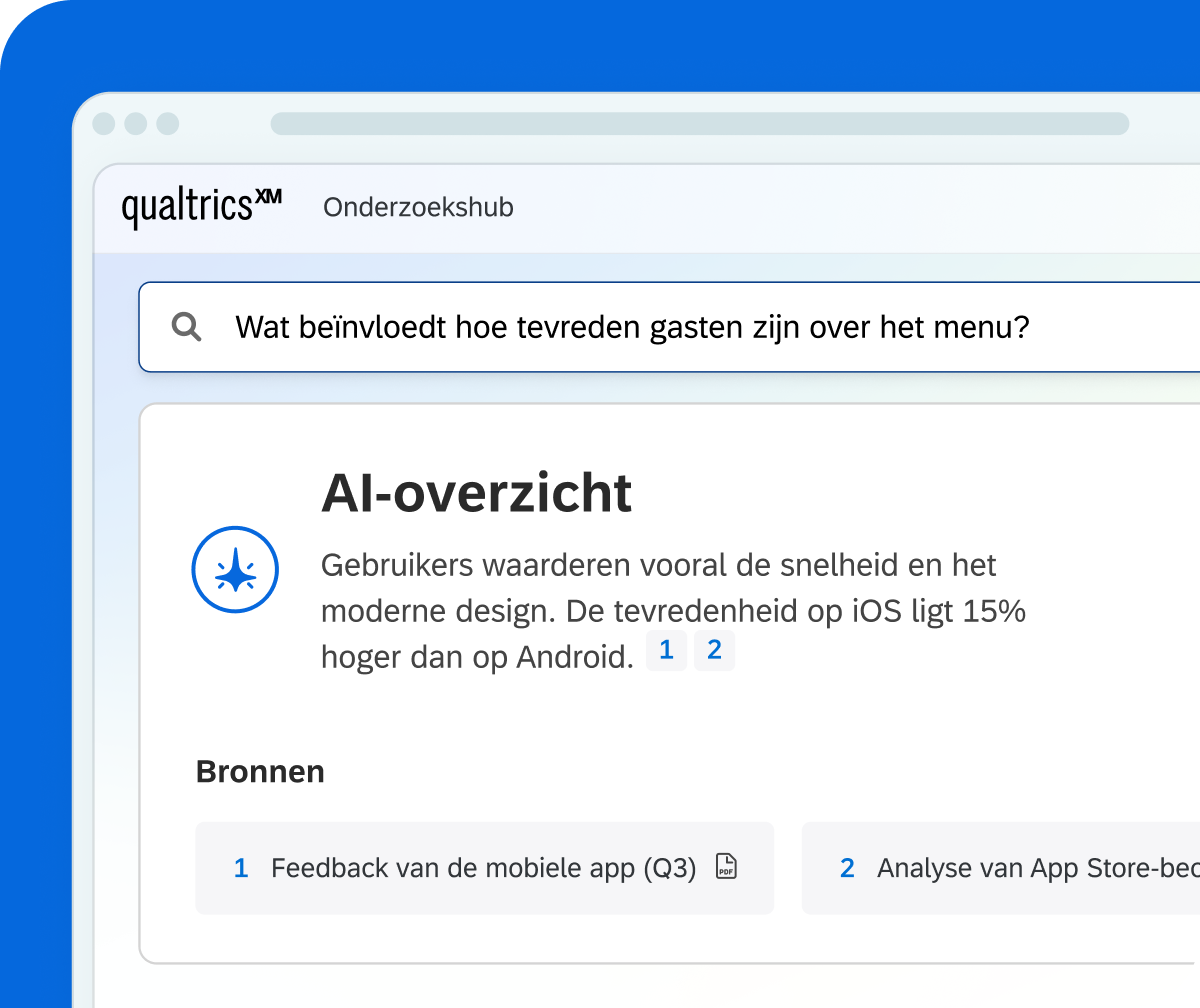Click the second gray window control dot

click(x=136, y=124)
